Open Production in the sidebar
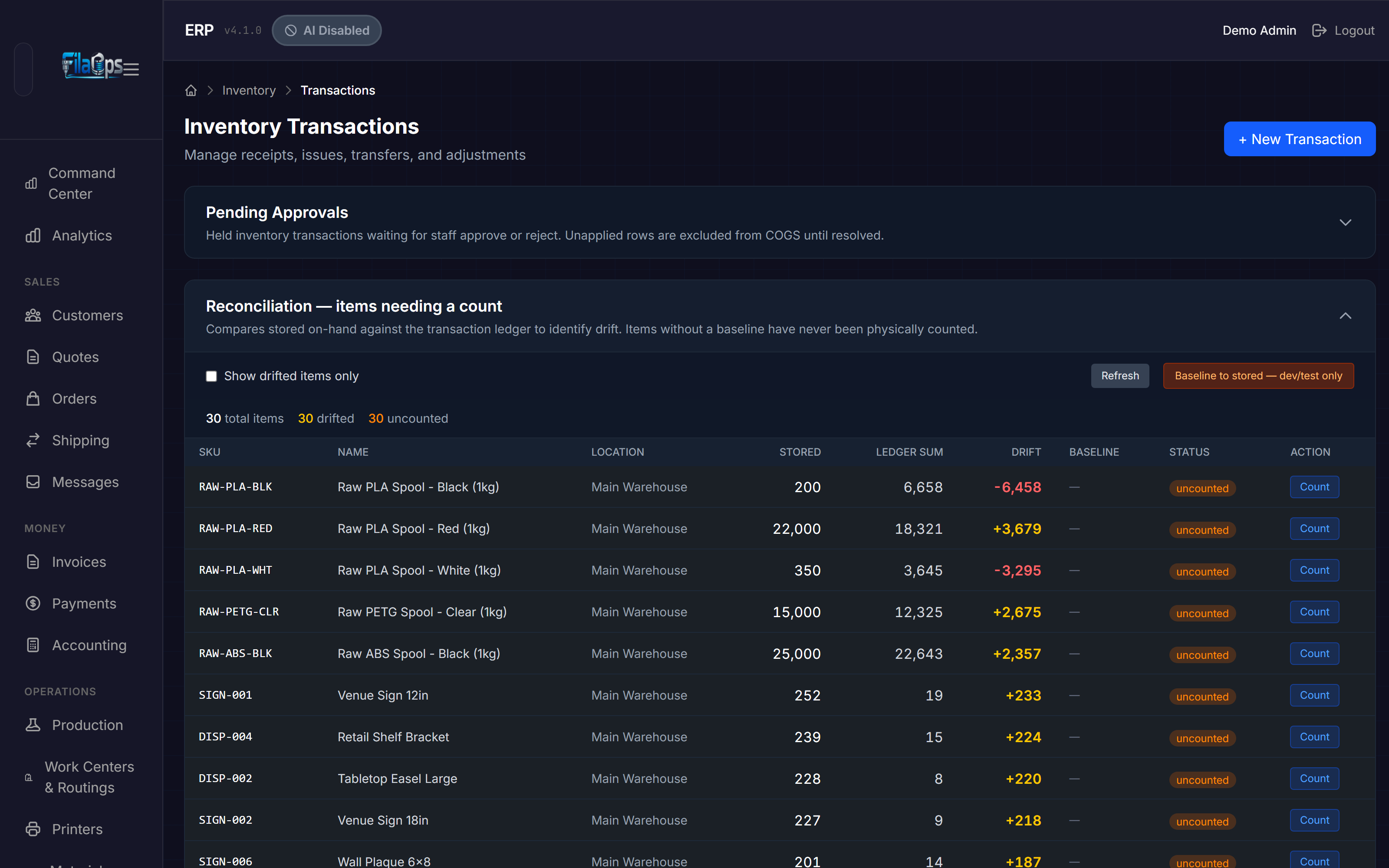Viewport: 1389px width, 868px height. pyautogui.click(x=82, y=725)
